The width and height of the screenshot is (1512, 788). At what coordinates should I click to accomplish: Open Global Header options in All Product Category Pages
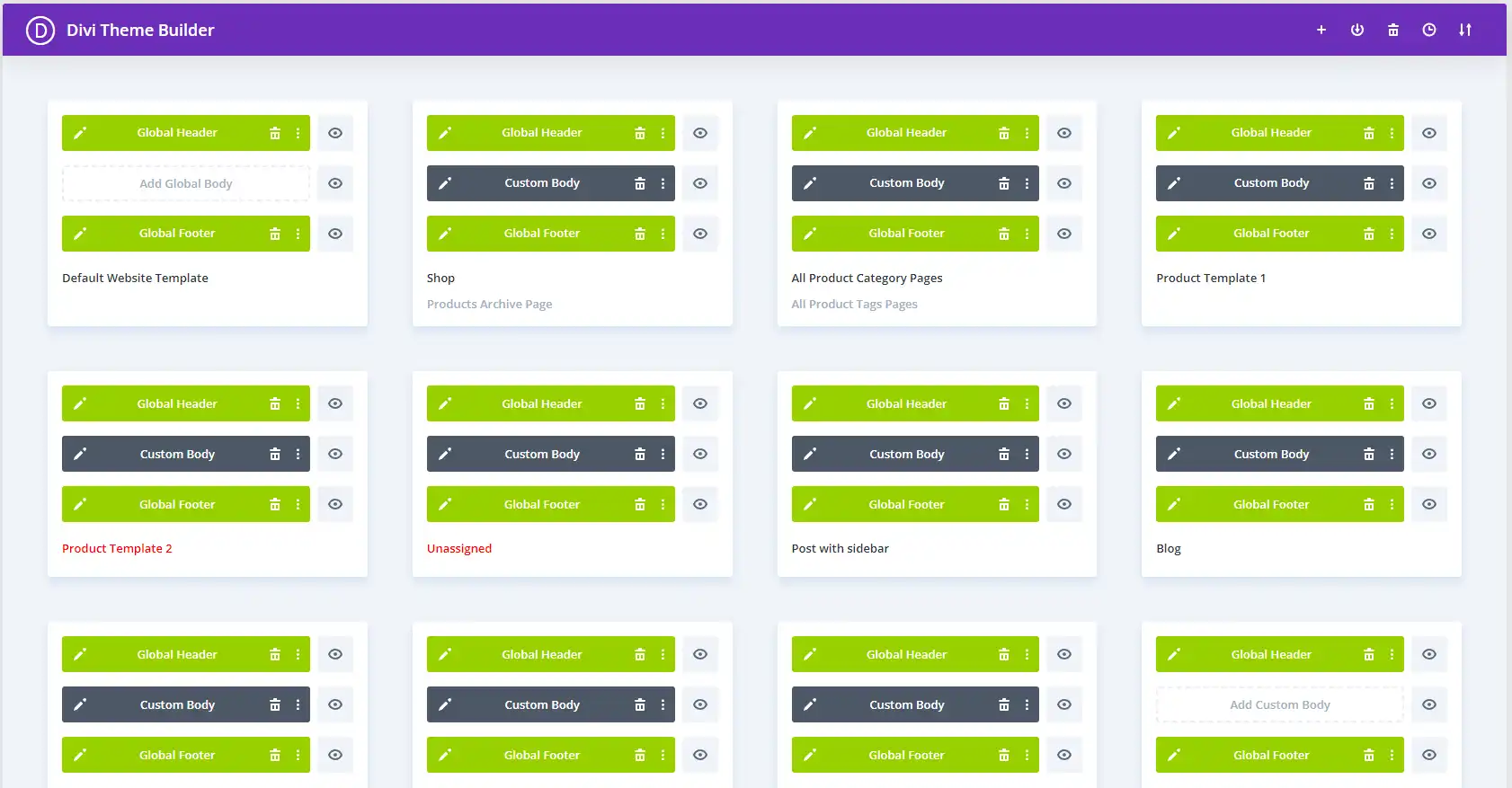coord(1027,133)
